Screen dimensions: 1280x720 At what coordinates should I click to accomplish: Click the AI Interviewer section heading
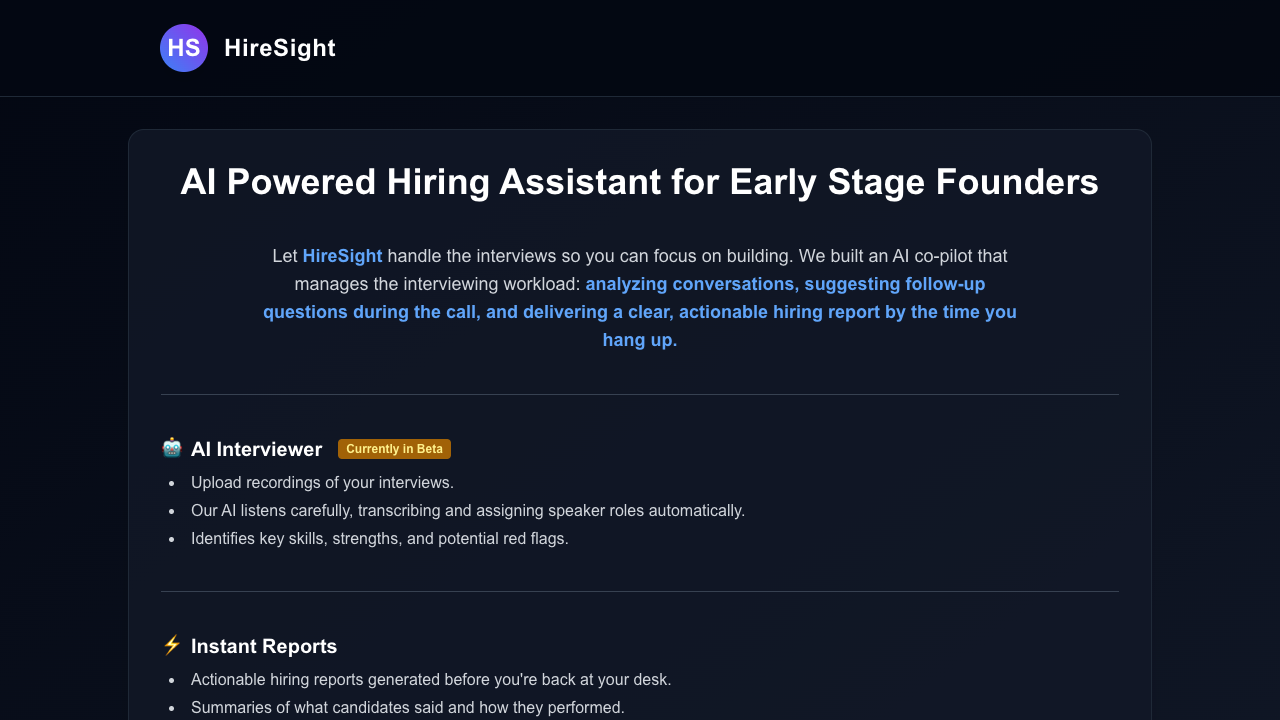click(257, 449)
